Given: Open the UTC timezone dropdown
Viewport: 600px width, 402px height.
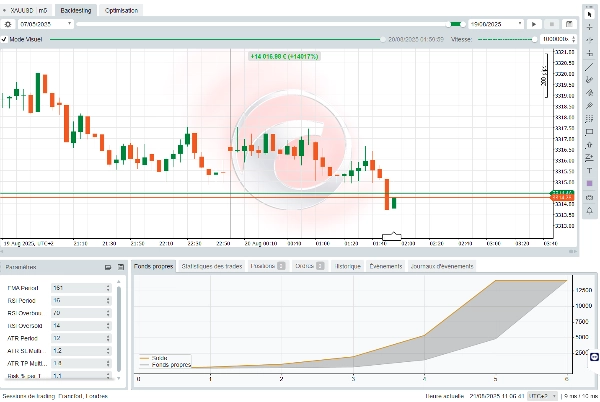Looking at the screenshot, I should click(x=544, y=396).
